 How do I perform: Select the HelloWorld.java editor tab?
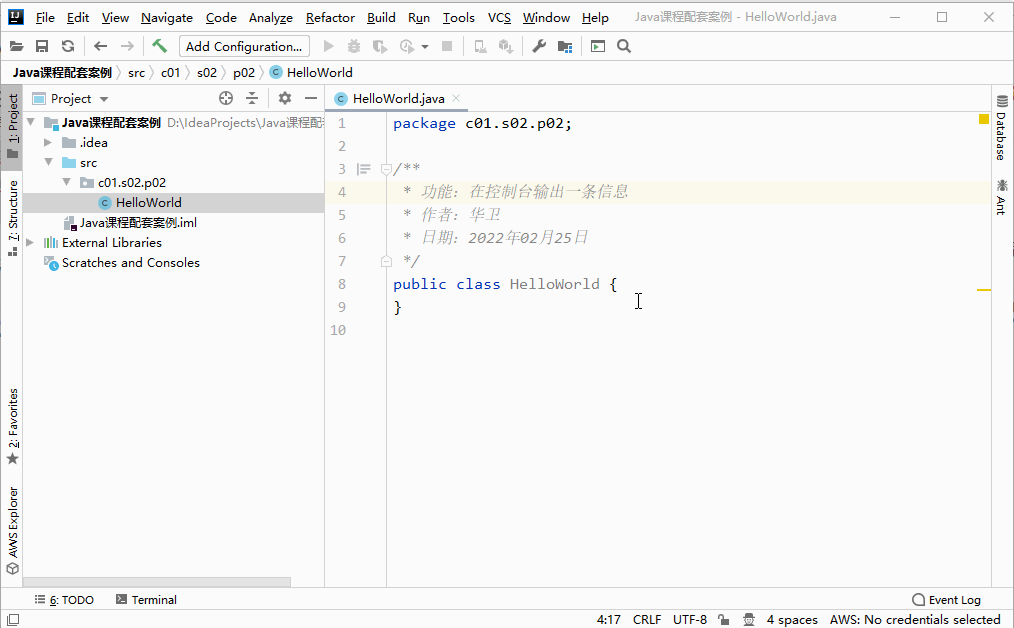(398, 98)
